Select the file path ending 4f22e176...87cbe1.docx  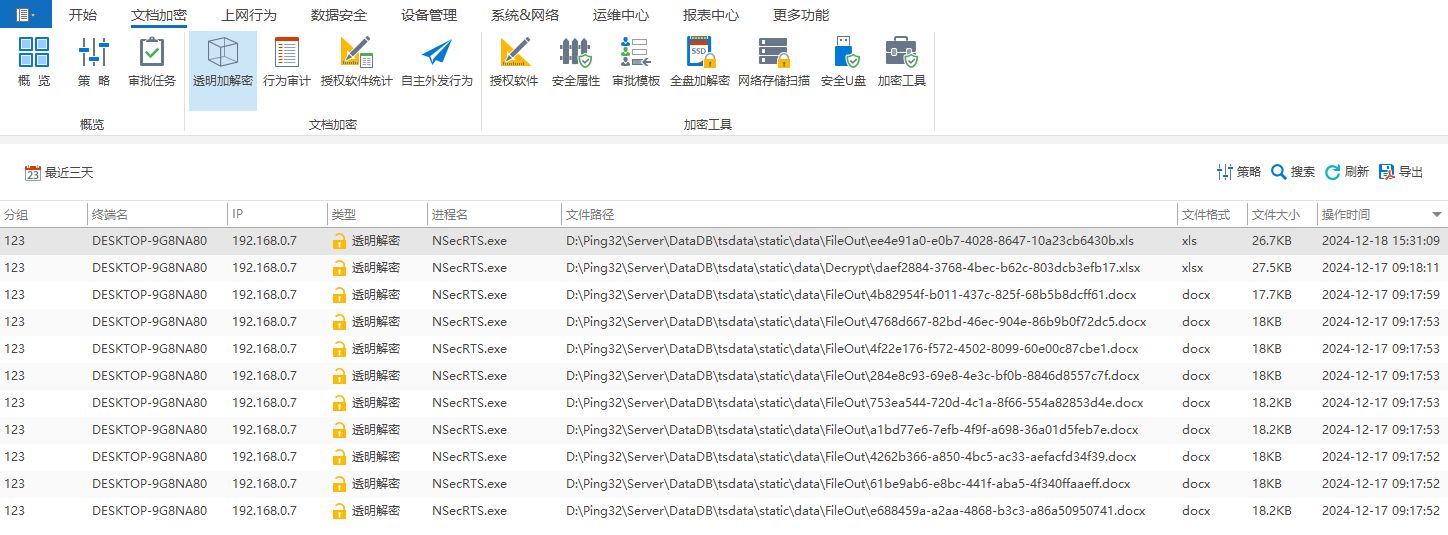point(852,349)
